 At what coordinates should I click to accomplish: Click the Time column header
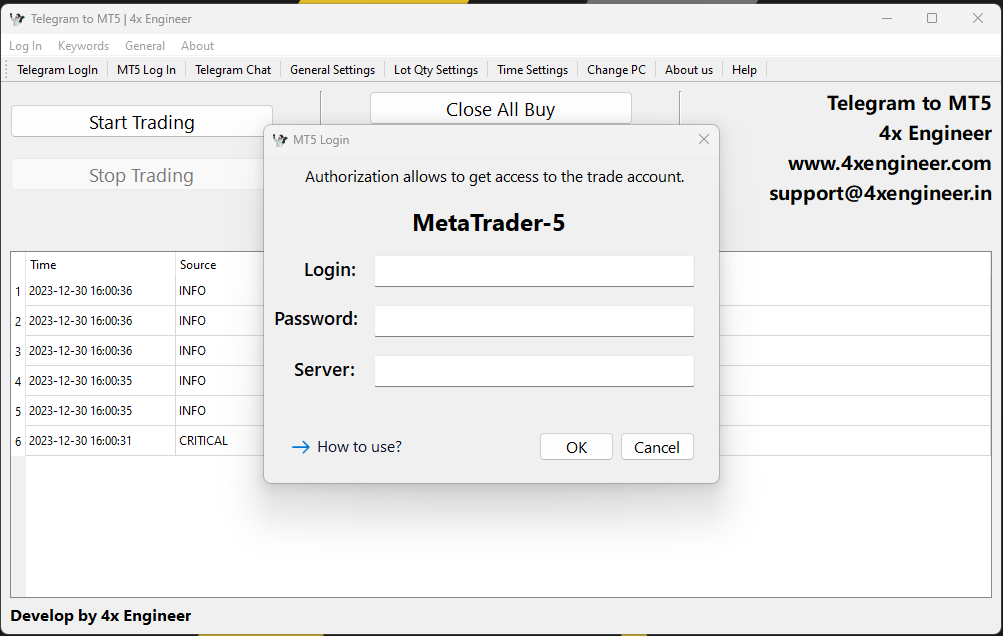[100, 265]
